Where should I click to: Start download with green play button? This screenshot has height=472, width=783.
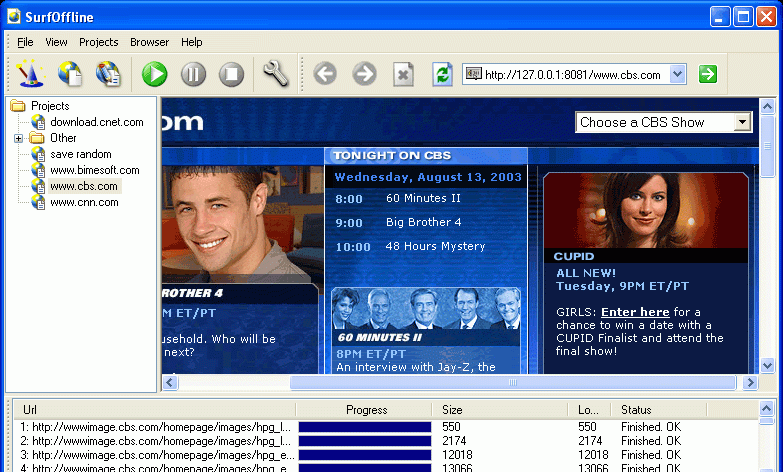tap(154, 74)
